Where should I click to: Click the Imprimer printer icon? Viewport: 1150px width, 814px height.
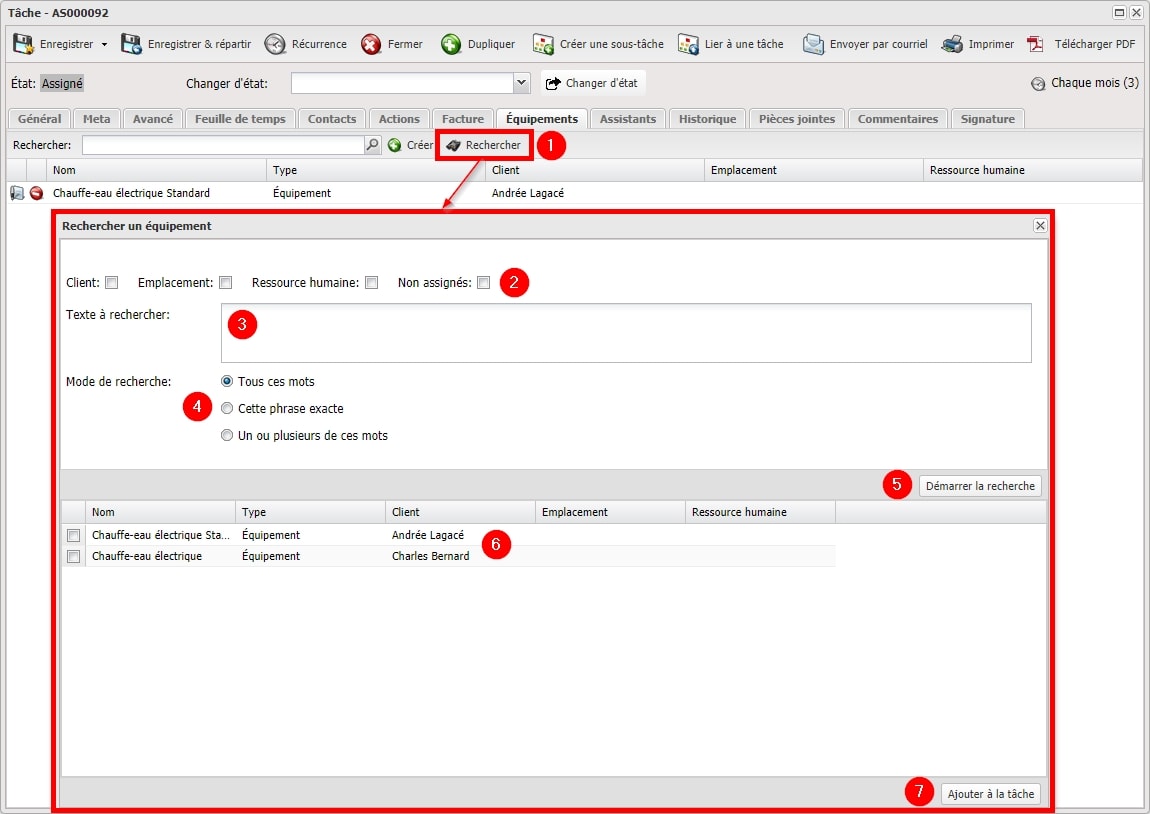pos(952,44)
